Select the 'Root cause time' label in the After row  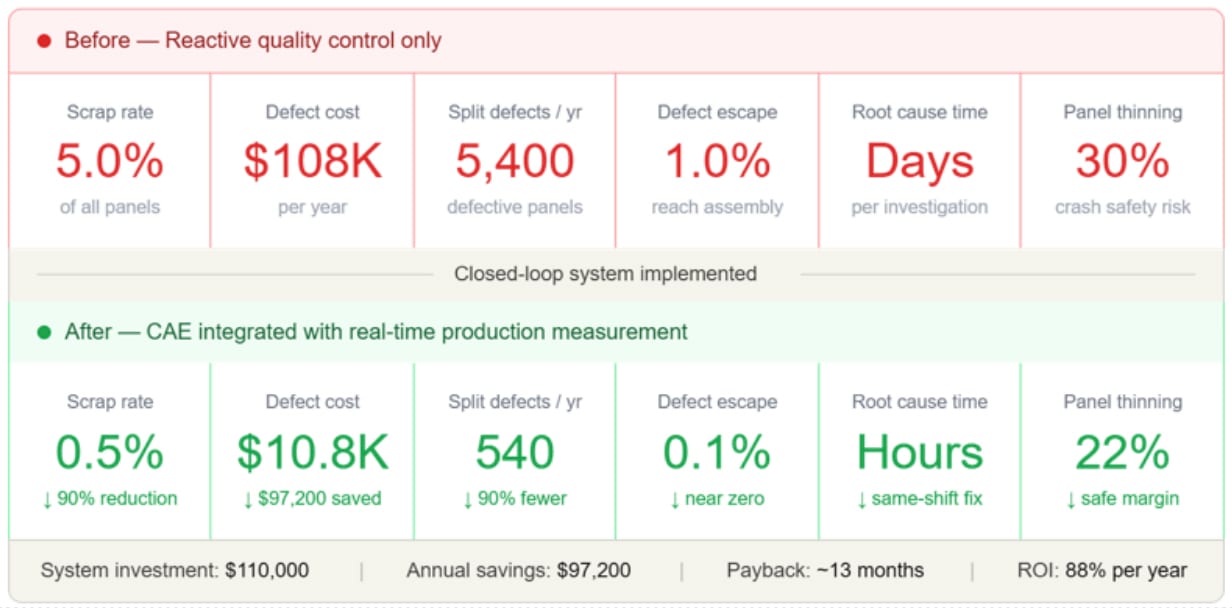(x=919, y=402)
